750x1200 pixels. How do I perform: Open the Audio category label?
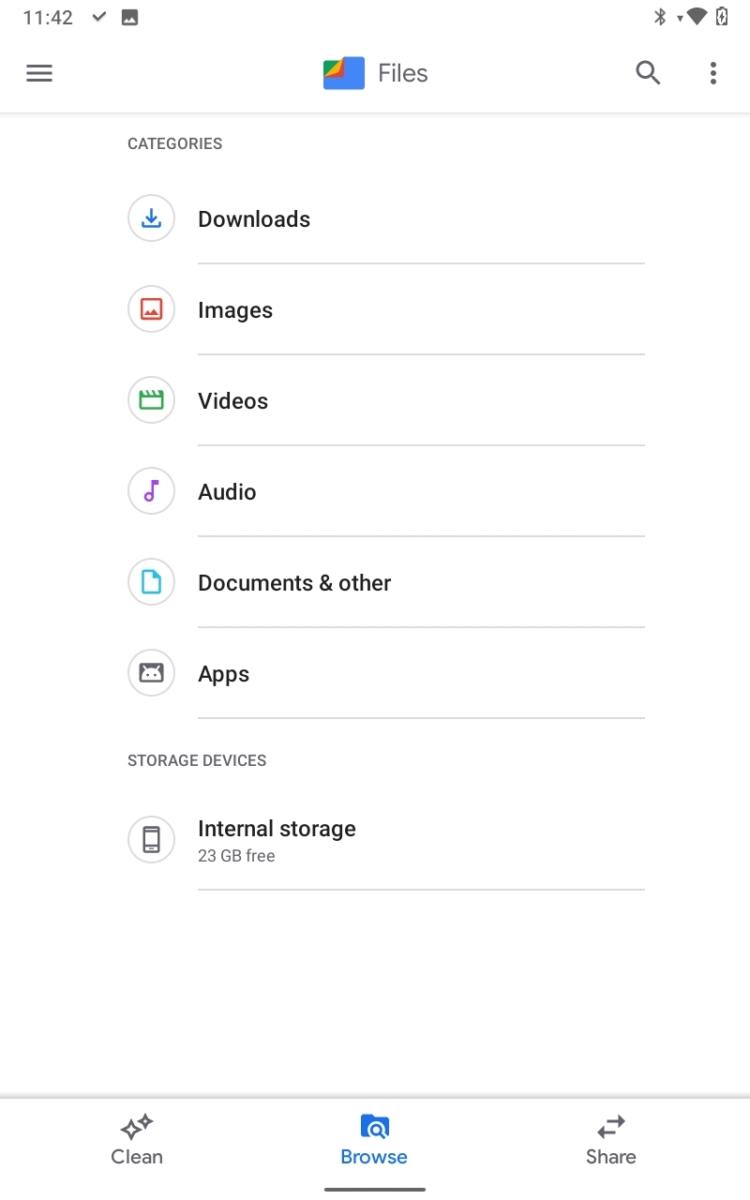[x=227, y=492]
